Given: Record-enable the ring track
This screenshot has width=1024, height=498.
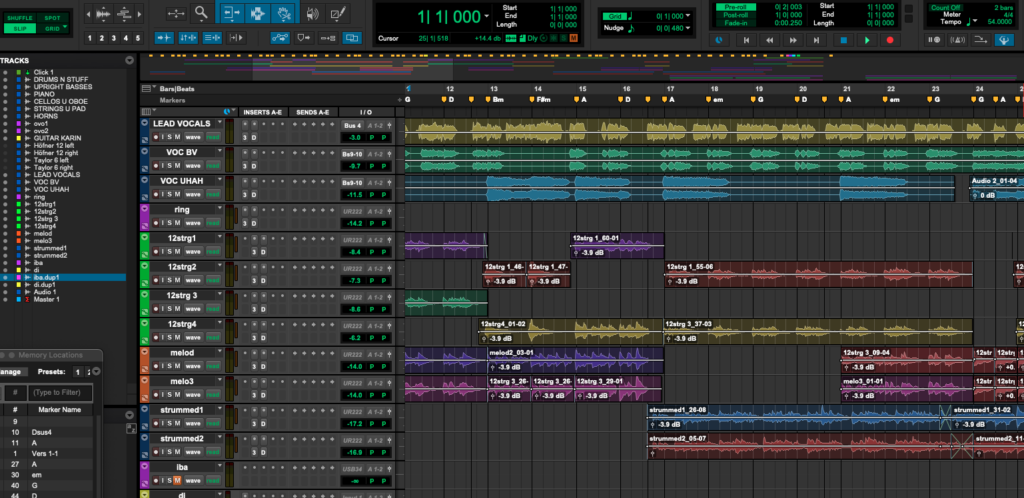Looking at the screenshot, I should coord(155,223).
